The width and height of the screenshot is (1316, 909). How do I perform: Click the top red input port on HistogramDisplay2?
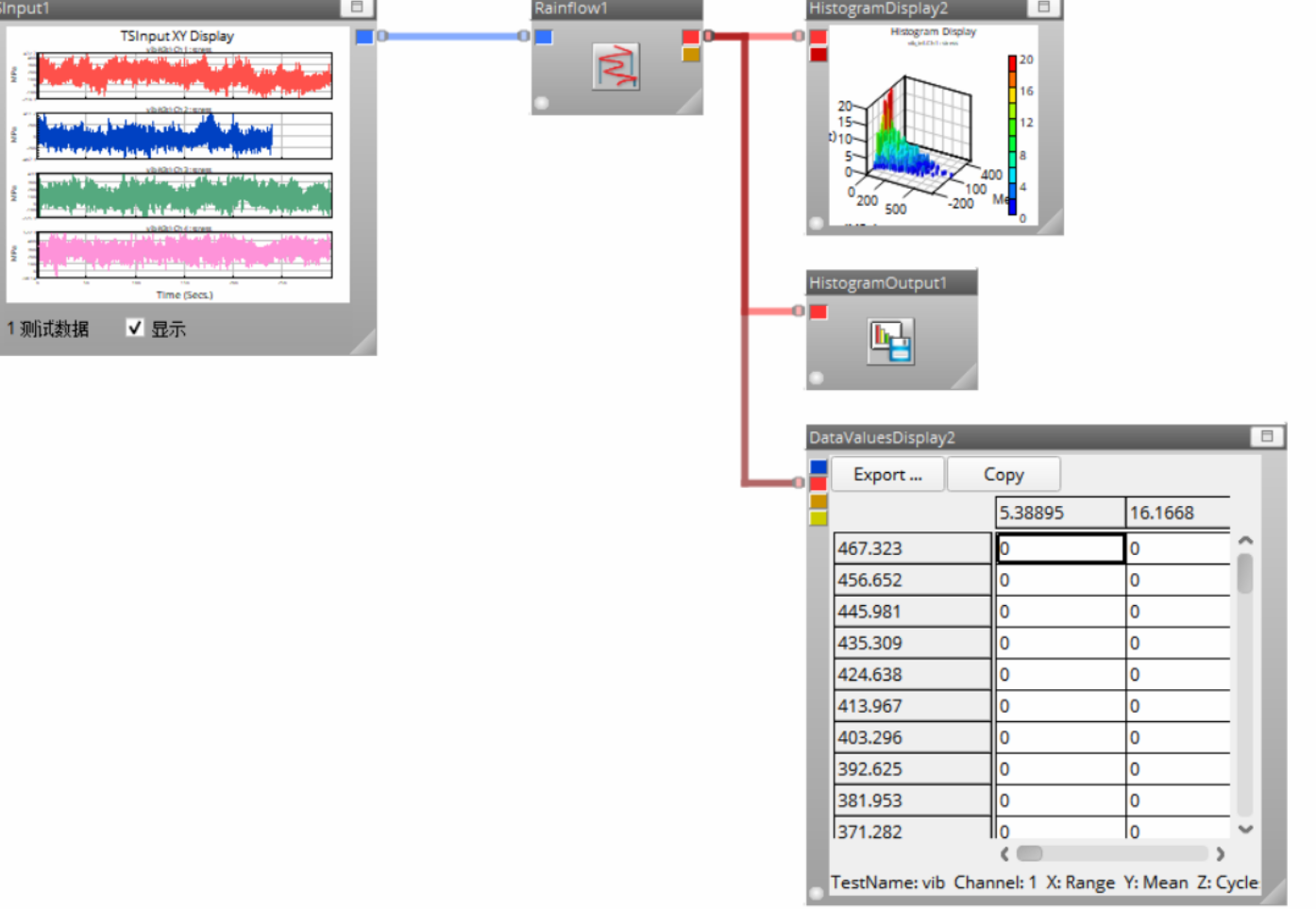click(x=818, y=37)
